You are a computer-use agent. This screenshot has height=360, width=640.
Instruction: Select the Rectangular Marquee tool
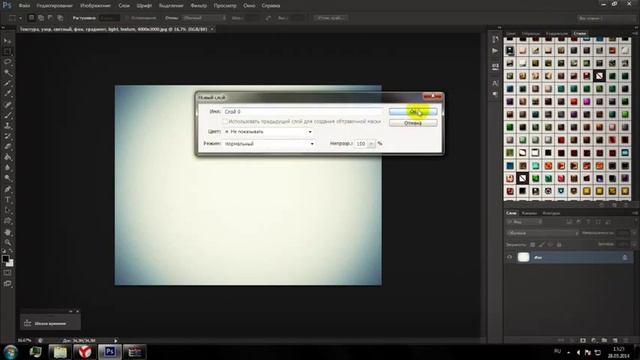7,52
